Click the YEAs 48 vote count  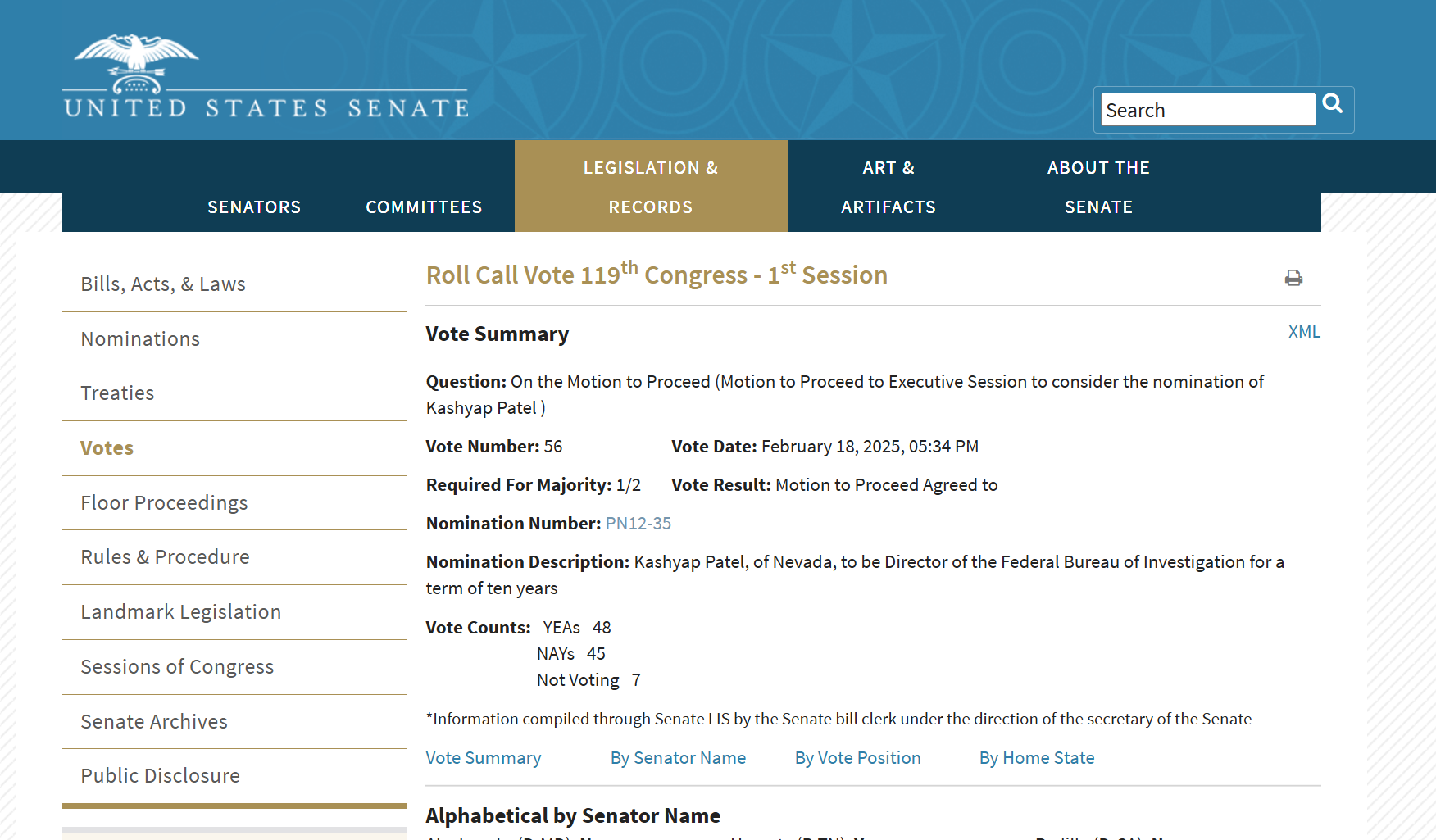(577, 628)
